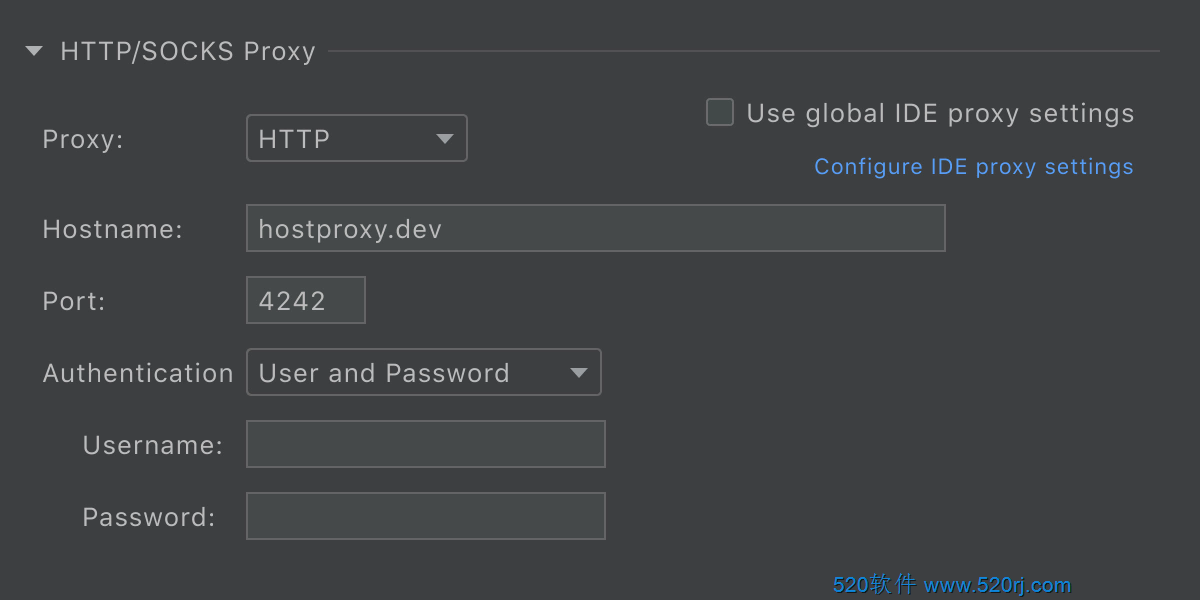Viewport: 1200px width, 600px height.
Task: Click the Proxy: label
Action: (83, 139)
